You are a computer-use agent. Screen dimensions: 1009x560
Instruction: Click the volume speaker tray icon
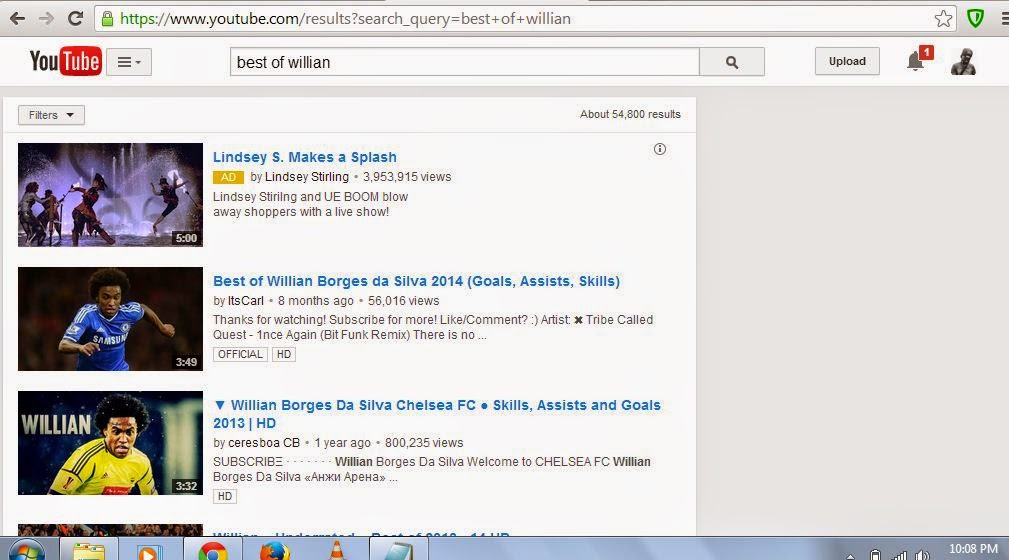[x=923, y=555]
